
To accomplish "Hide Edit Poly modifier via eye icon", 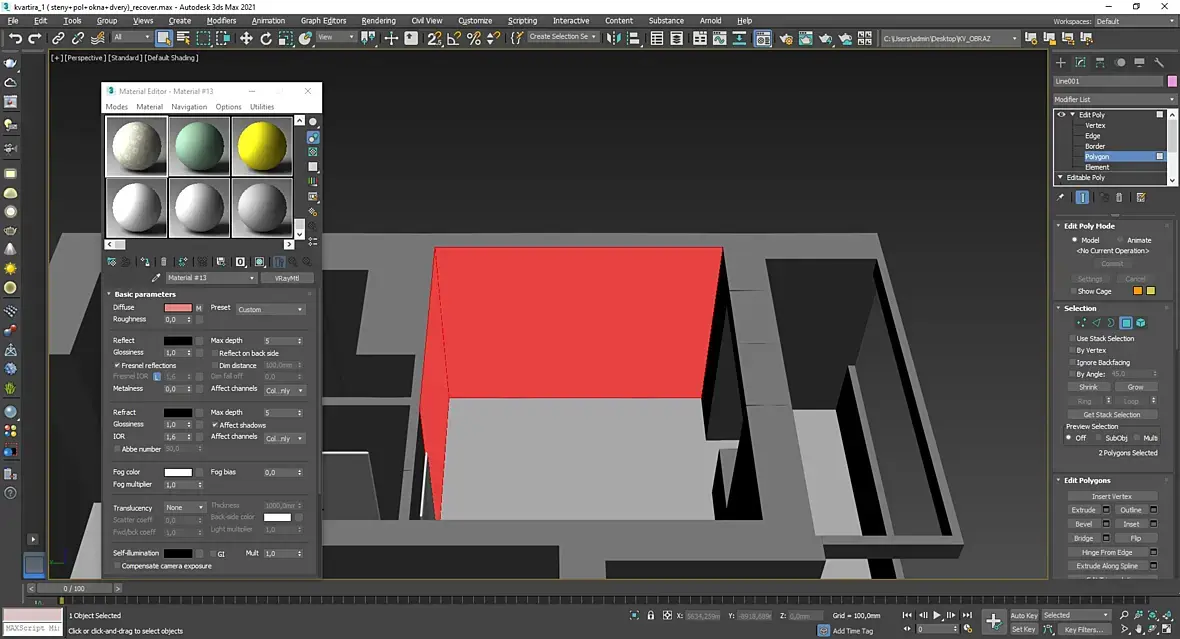I will 1061,115.
